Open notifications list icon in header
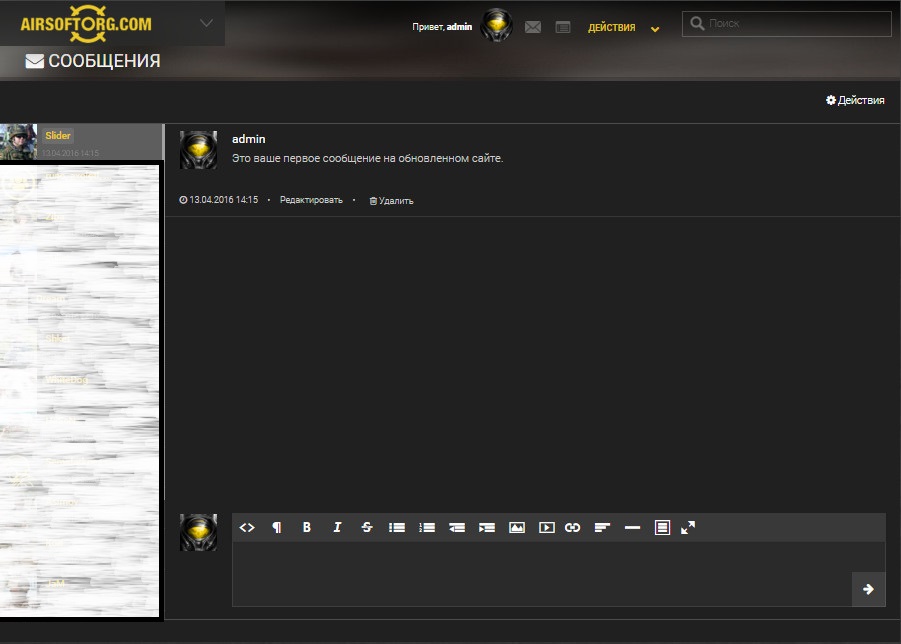 tap(563, 27)
